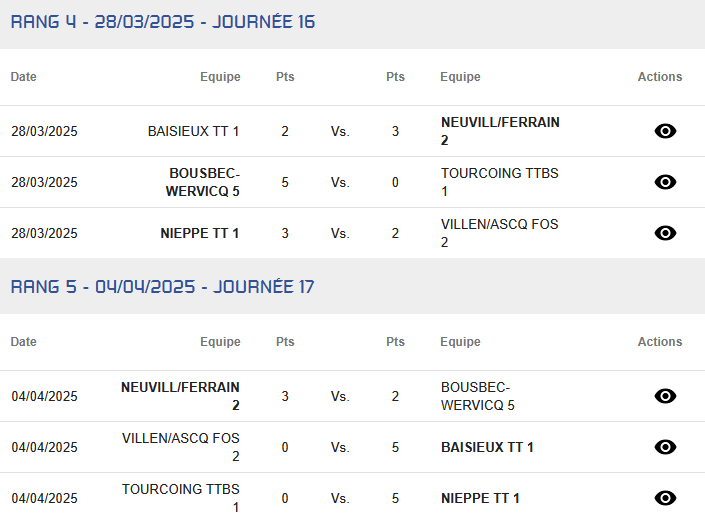Click BAISIEUX TT 1 in the 04/04/2025 row
705x523 pixels.
click(487, 447)
